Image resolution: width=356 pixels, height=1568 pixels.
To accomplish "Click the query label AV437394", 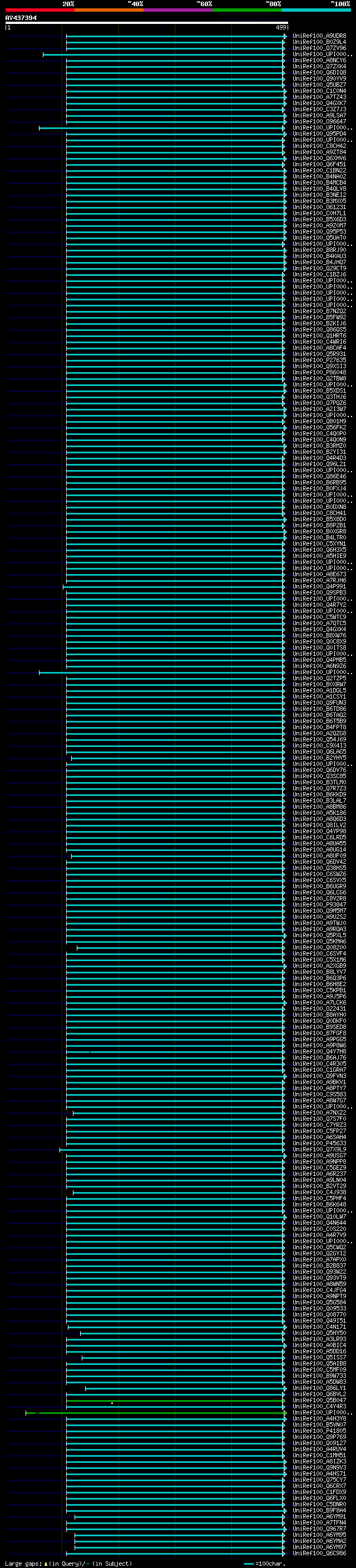I will [x=21, y=18].
